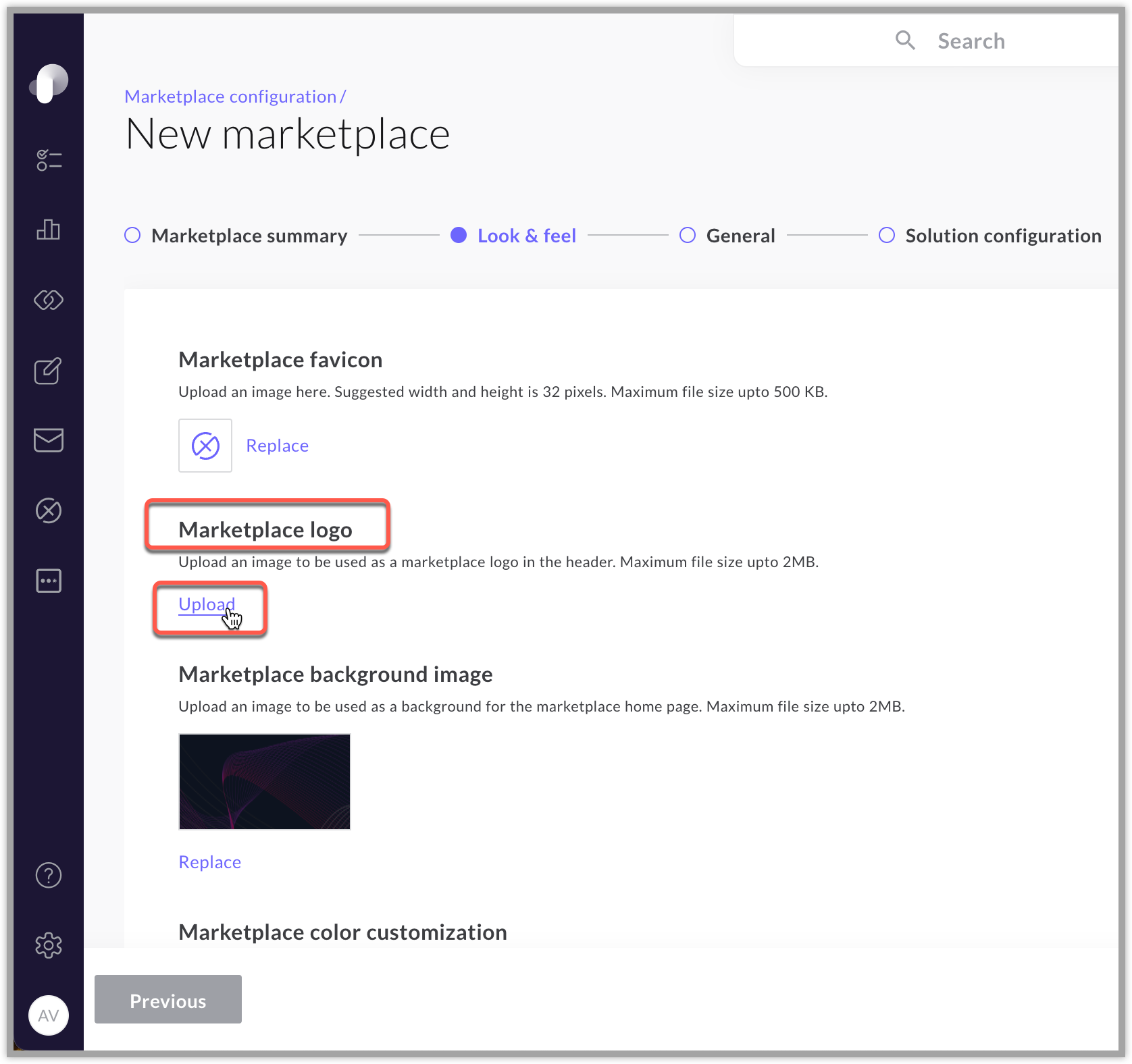The image size is (1132, 1064).
Task: Select the integrations link icon in sidebar
Action: (48, 300)
